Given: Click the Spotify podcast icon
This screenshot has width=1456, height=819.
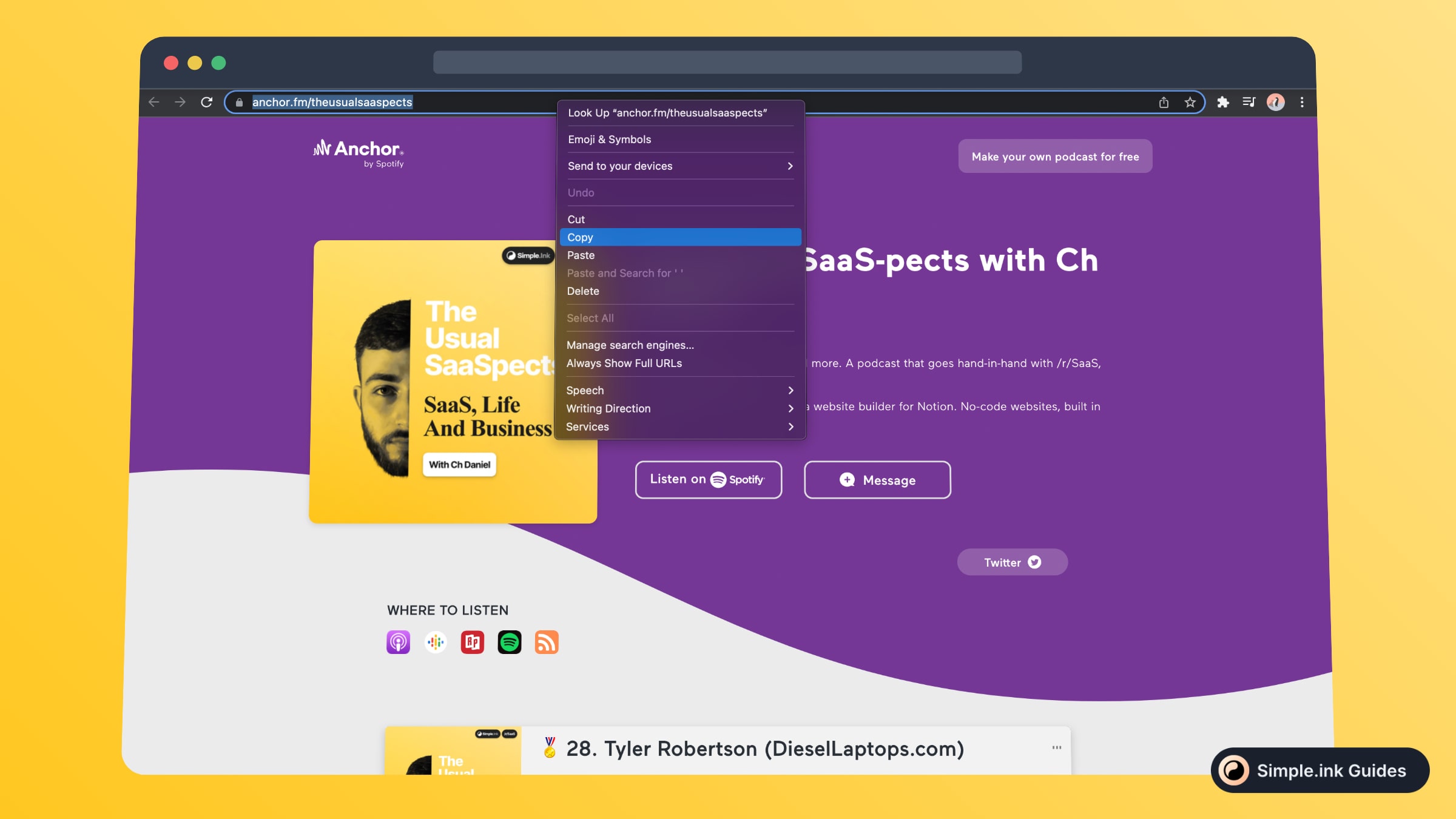Looking at the screenshot, I should tap(509, 641).
